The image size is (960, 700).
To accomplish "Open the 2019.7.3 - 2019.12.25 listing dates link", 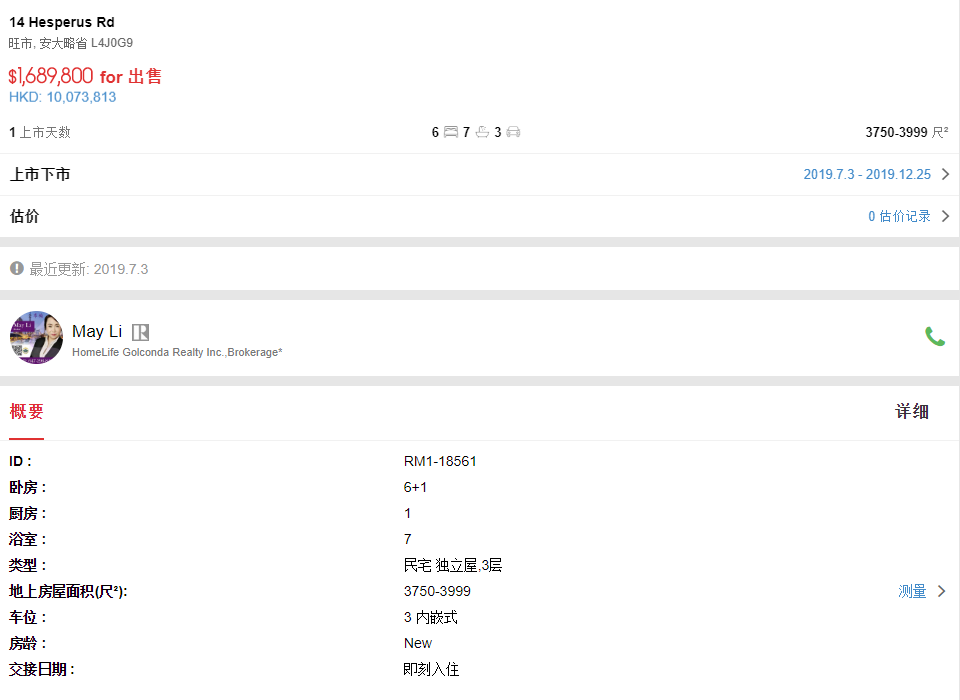I will (866, 174).
